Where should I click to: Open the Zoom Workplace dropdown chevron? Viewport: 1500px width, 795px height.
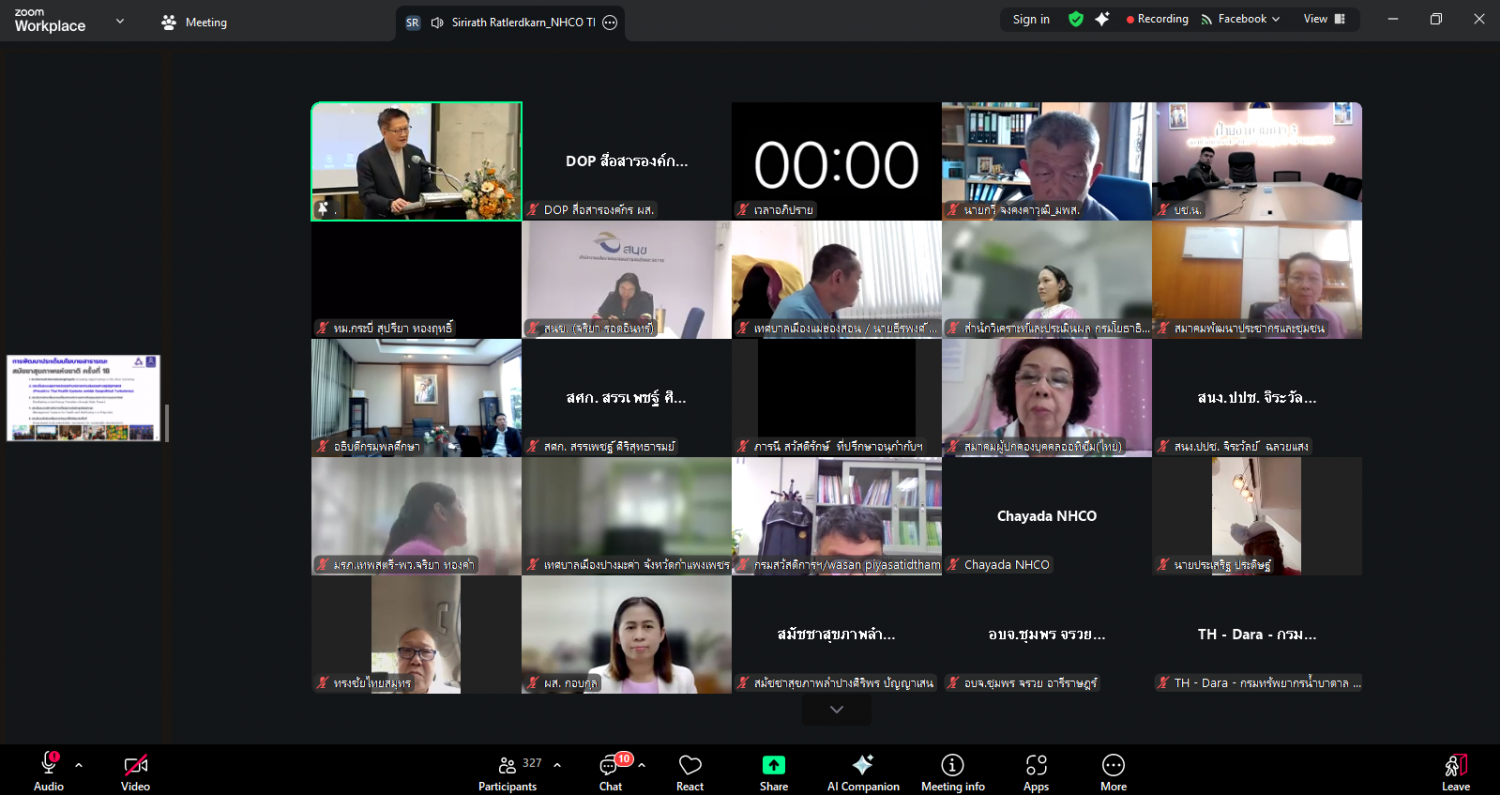click(120, 21)
